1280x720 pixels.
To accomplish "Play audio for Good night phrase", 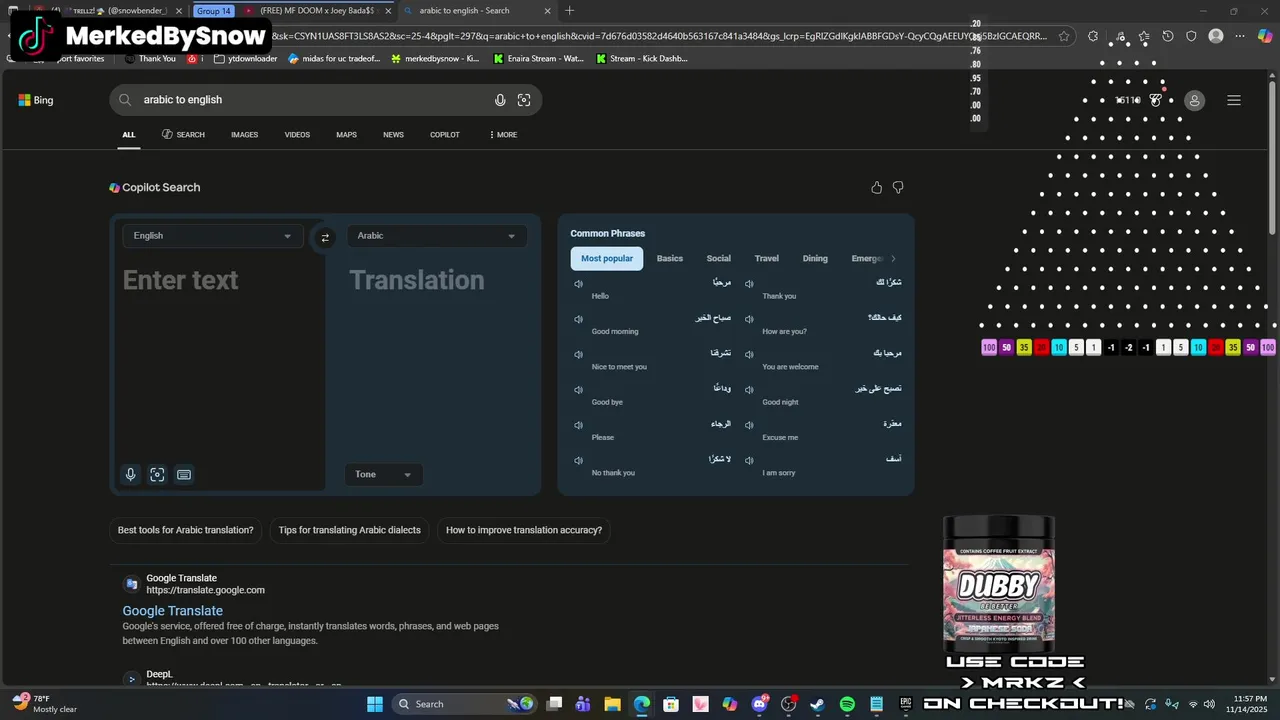I will [749, 390].
